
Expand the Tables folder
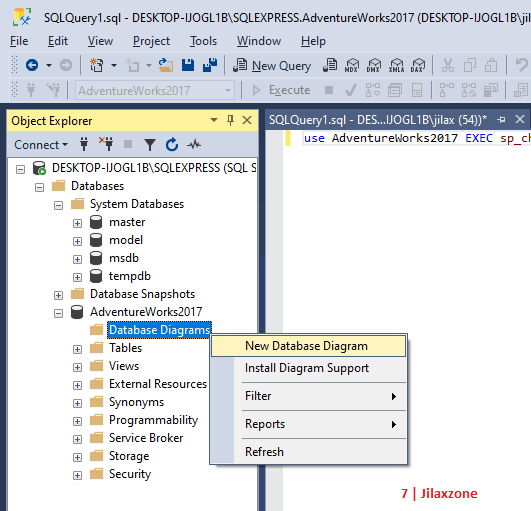[78, 349]
